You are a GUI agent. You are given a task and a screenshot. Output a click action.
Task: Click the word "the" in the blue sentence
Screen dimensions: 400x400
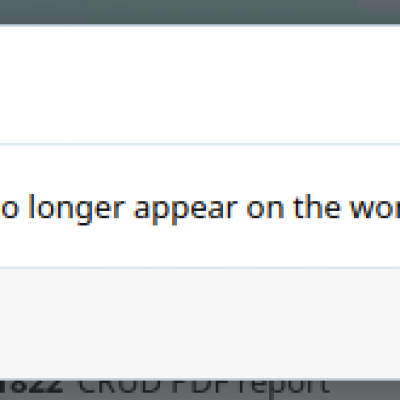(x=317, y=207)
